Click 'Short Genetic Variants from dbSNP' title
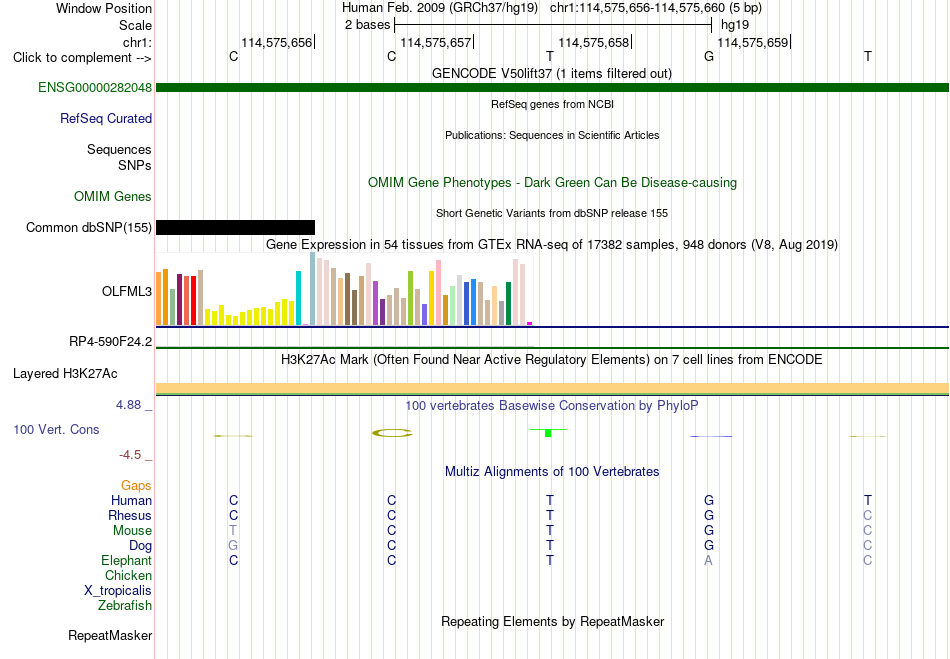Viewport: 950px width, 659px height. [x=552, y=213]
